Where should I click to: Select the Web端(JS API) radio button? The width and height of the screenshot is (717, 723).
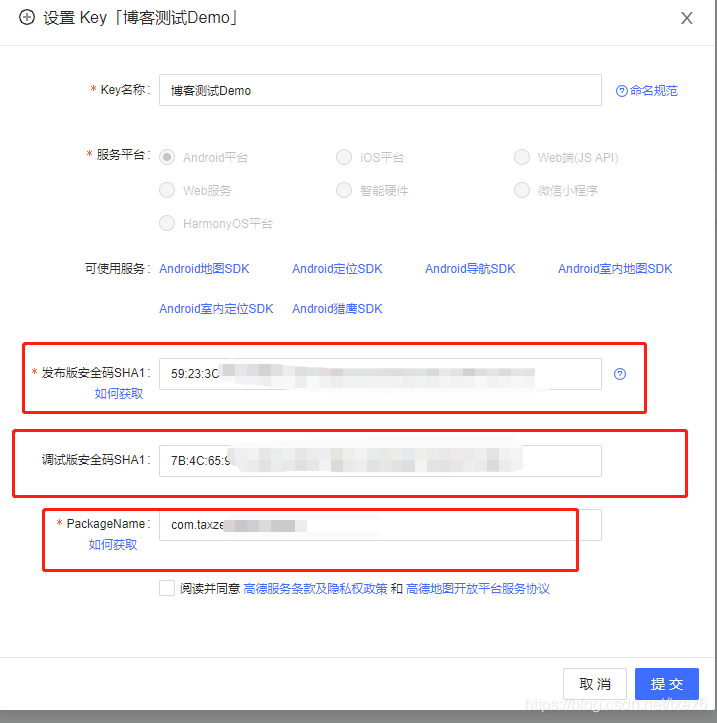click(x=521, y=157)
